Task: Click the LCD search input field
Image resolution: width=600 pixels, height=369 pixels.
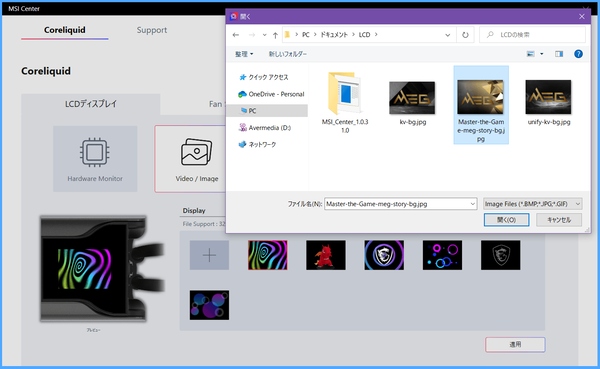Action: pos(532,35)
